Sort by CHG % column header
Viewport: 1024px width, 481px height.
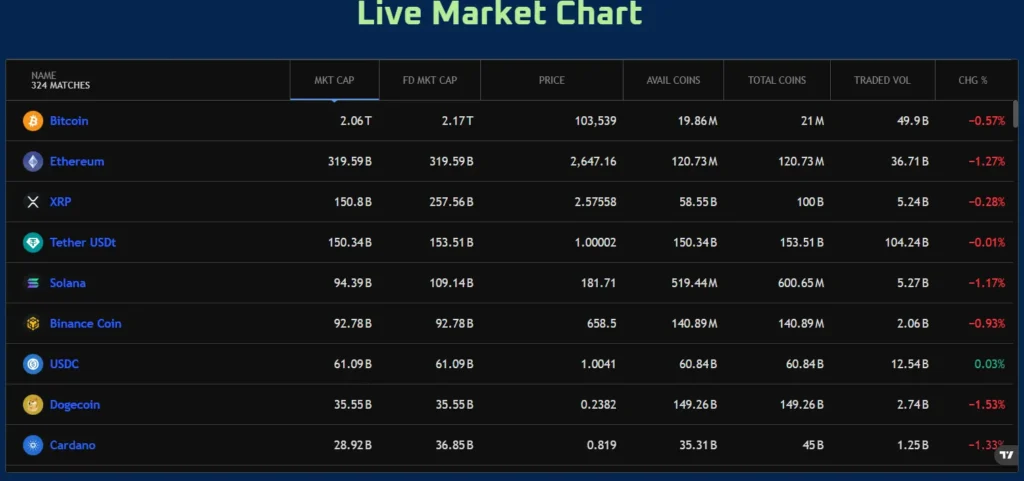click(x=972, y=80)
